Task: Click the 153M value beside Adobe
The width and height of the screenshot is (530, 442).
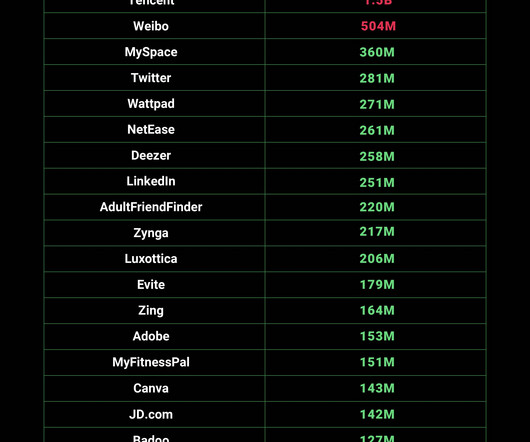Action: pos(377,336)
